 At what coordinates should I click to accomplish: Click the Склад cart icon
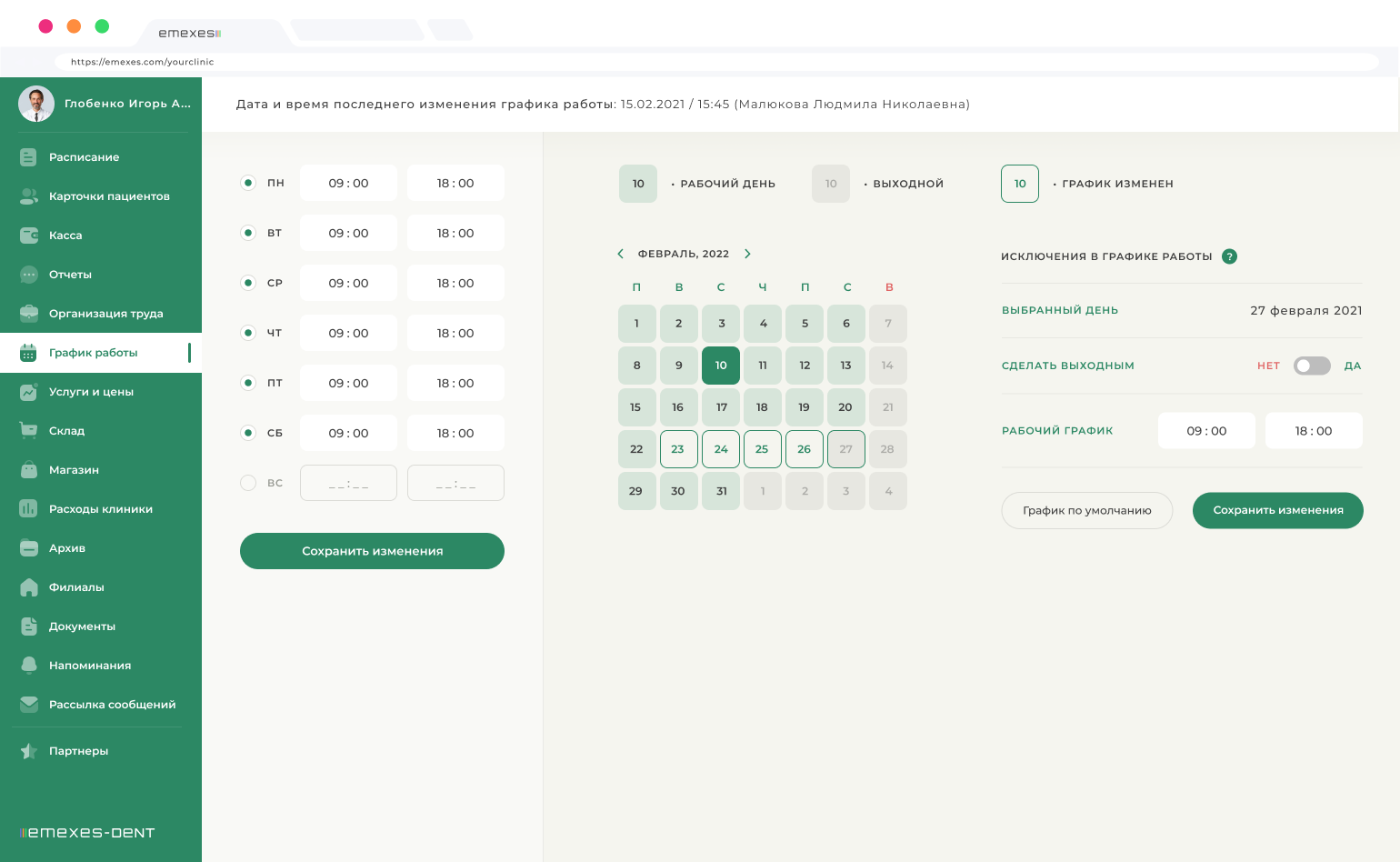[x=28, y=431]
